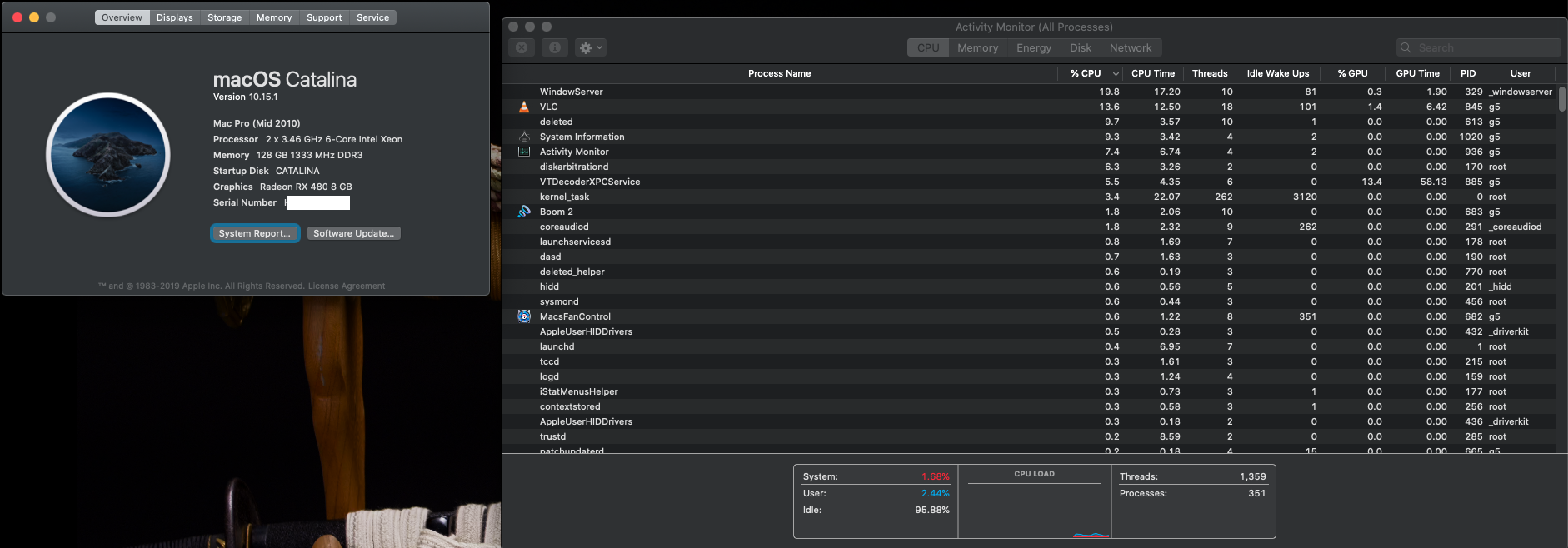Image resolution: width=1568 pixels, height=548 pixels.
Task: Open the License Agreement link
Action: click(347, 286)
